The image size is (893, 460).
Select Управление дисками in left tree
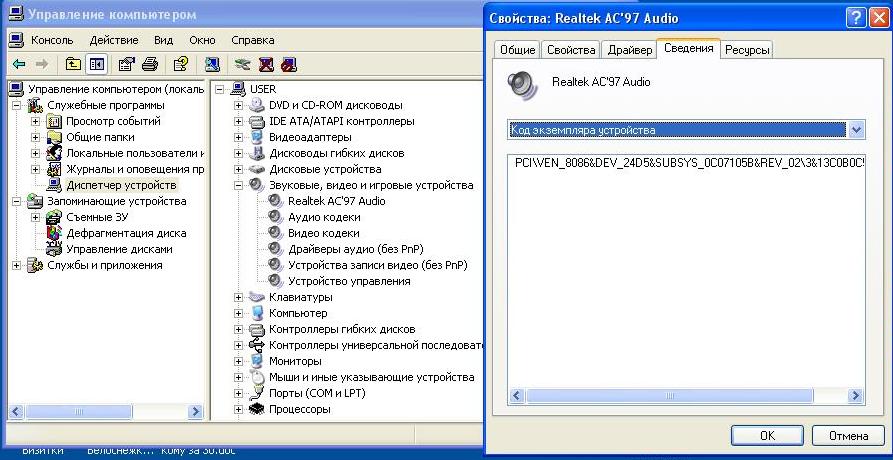(x=119, y=249)
